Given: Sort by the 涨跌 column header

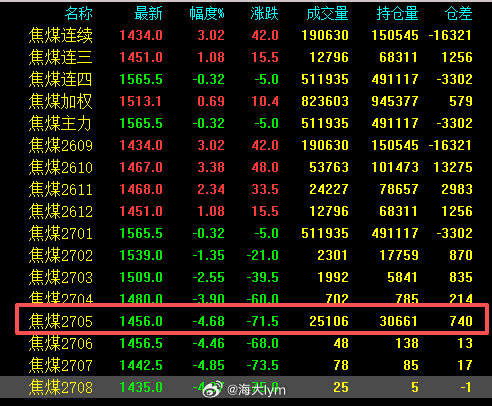Looking at the screenshot, I should tap(264, 14).
